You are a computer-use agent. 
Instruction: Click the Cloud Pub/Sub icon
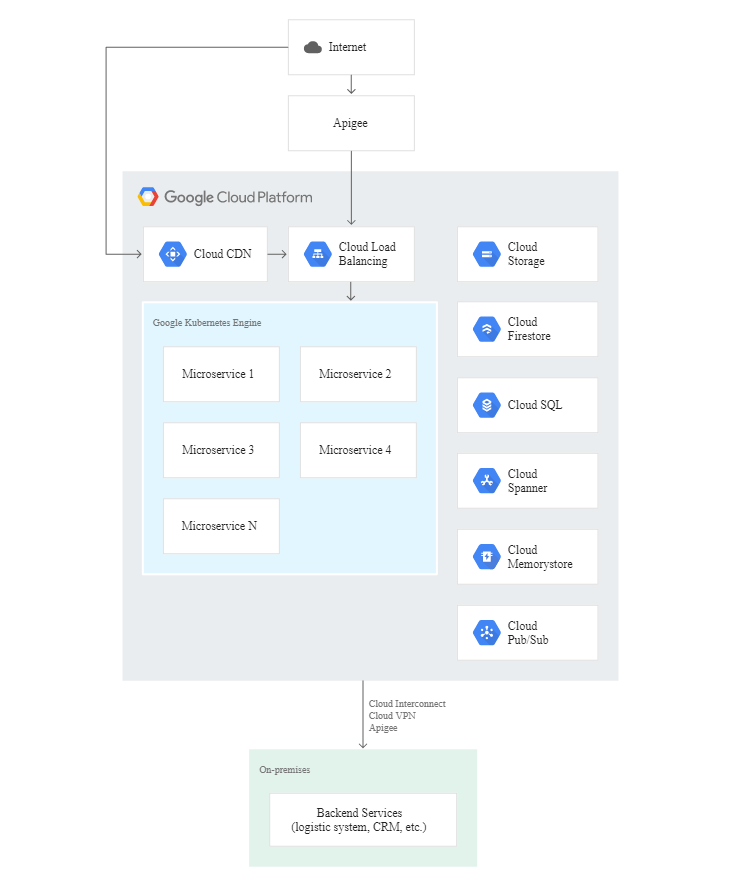coord(487,633)
